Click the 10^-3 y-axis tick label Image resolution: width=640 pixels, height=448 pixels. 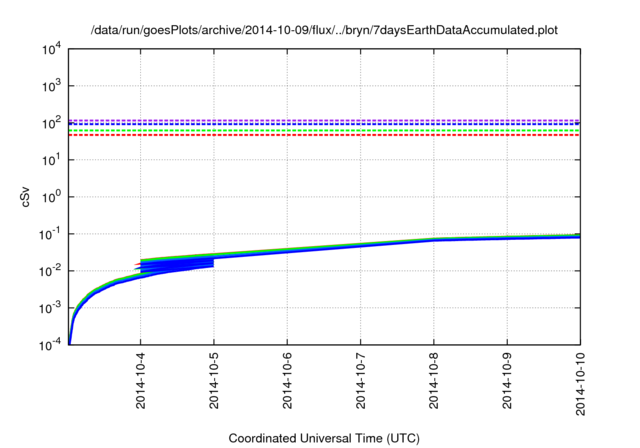pyautogui.click(x=50, y=308)
